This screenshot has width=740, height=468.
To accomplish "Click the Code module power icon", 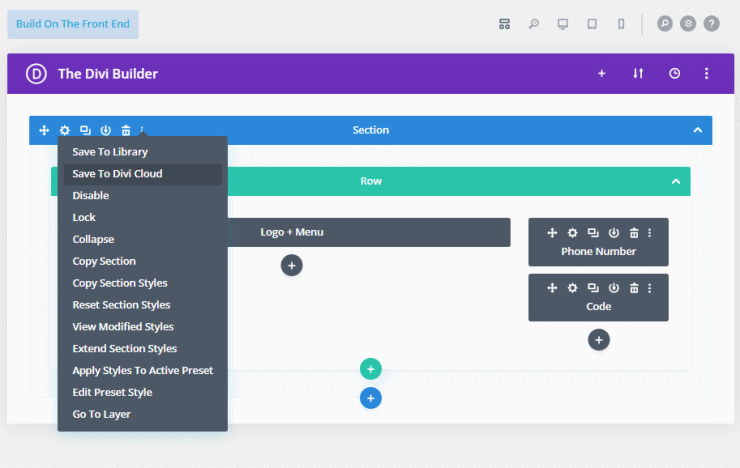I will [614, 288].
